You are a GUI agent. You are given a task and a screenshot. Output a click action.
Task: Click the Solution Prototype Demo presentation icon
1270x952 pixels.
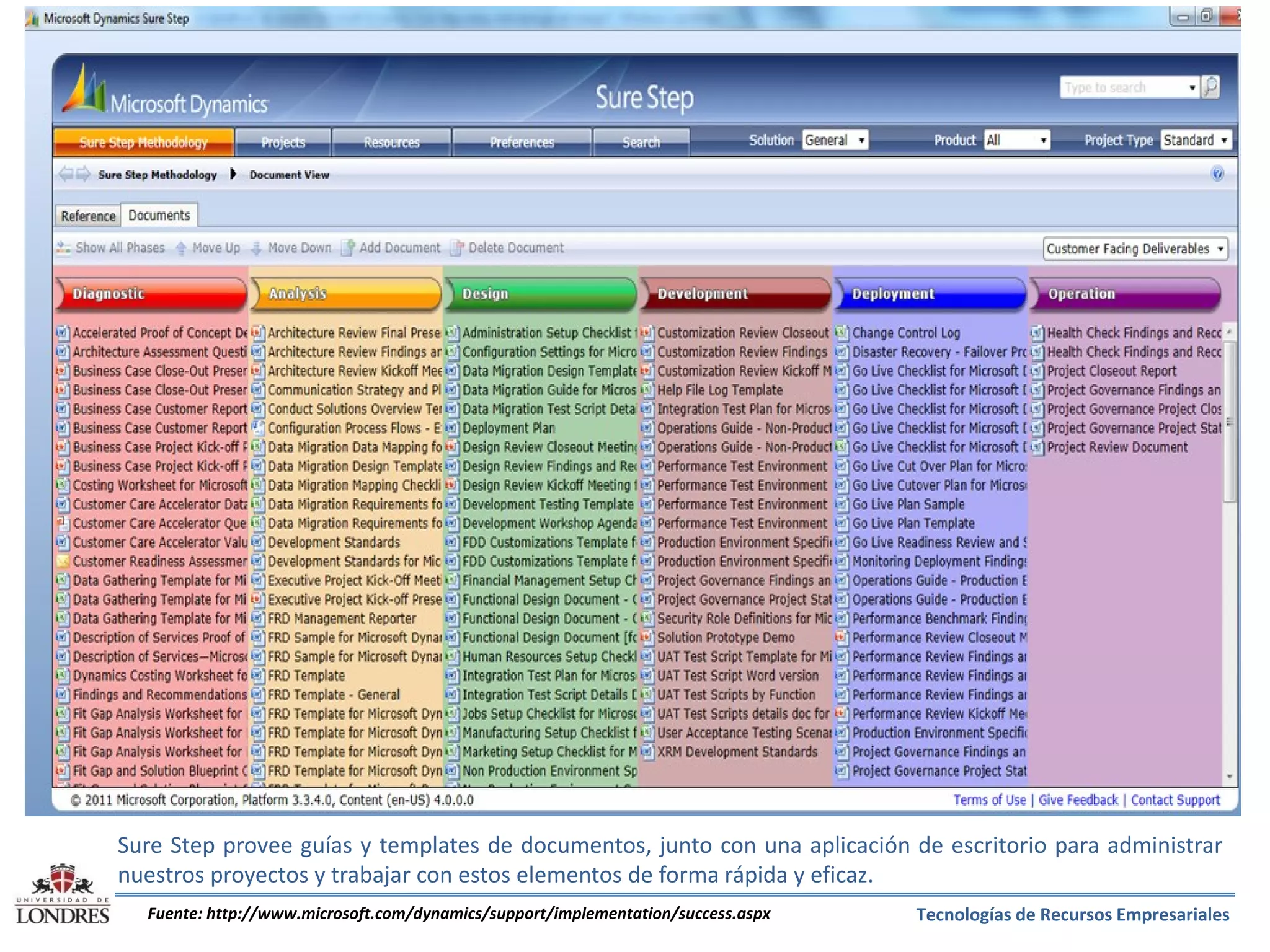[x=647, y=638]
